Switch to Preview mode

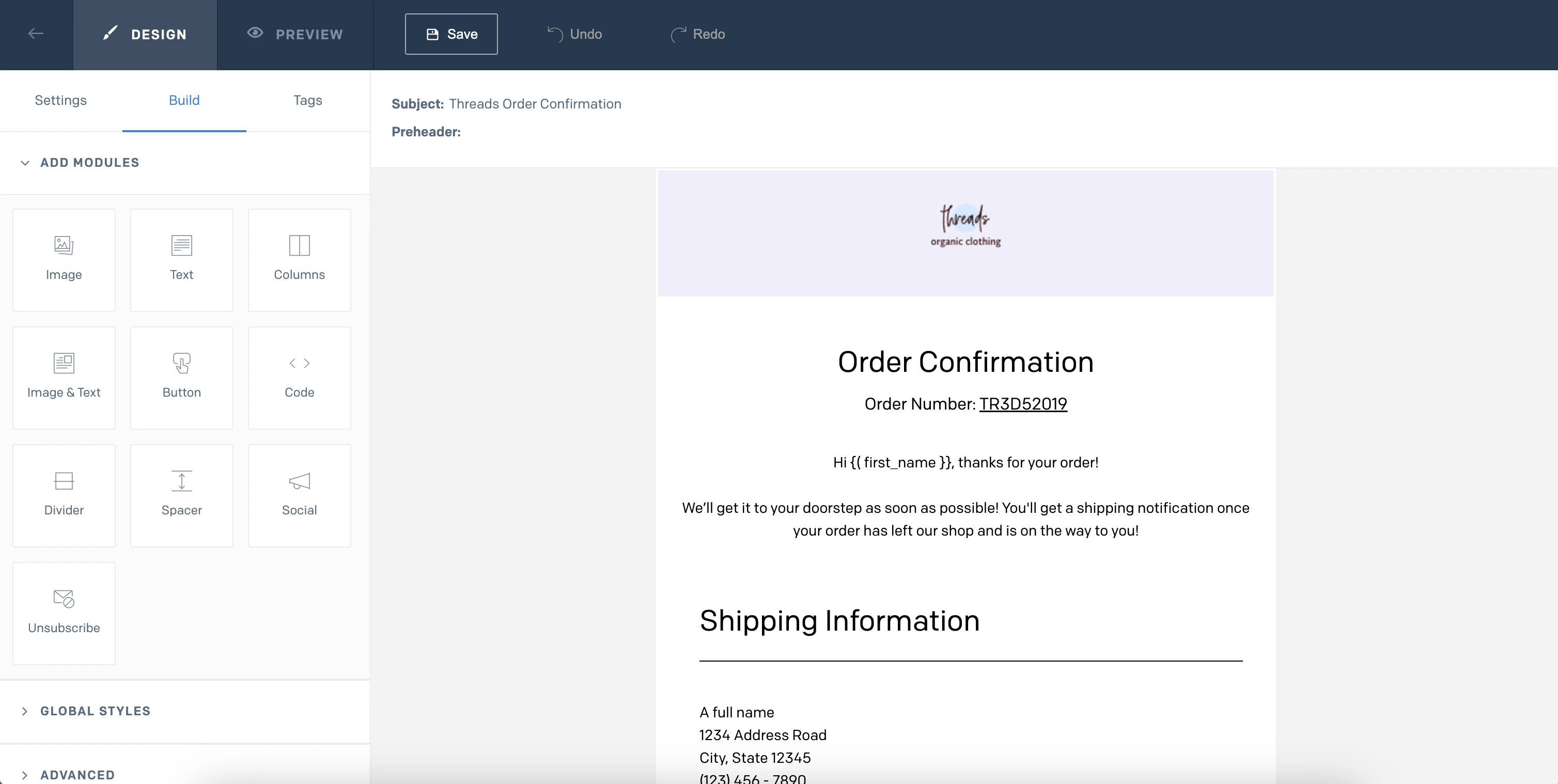tap(295, 35)
